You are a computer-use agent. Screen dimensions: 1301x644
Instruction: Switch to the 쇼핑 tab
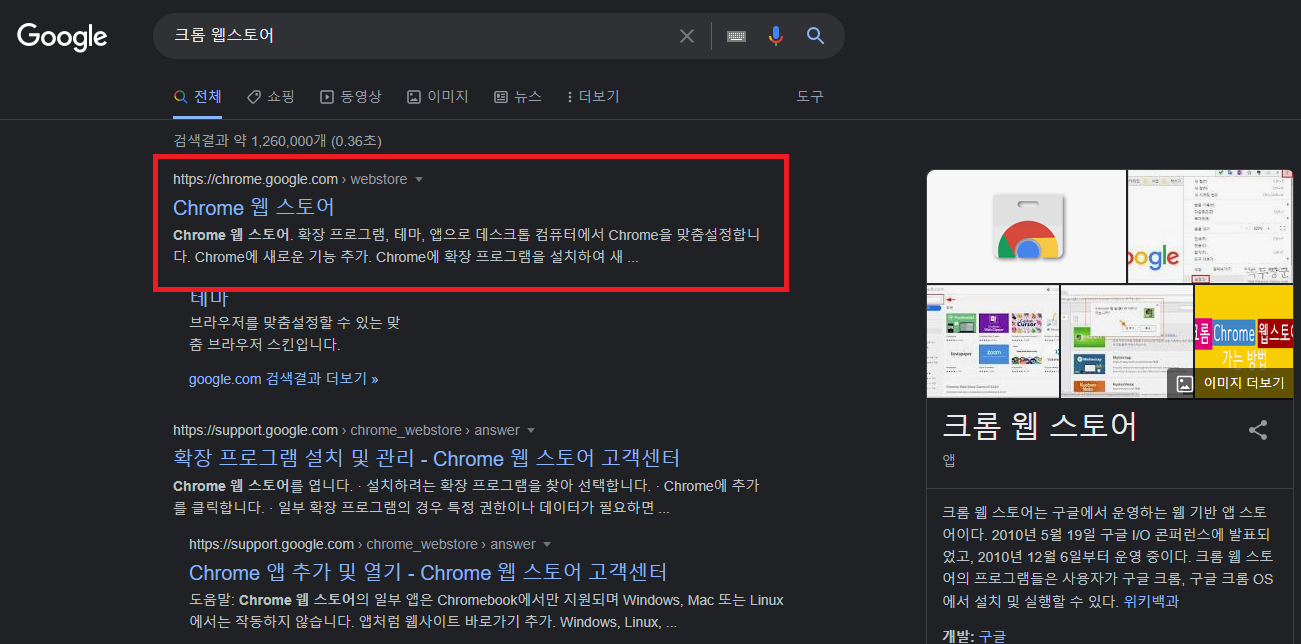coord(271,97)
